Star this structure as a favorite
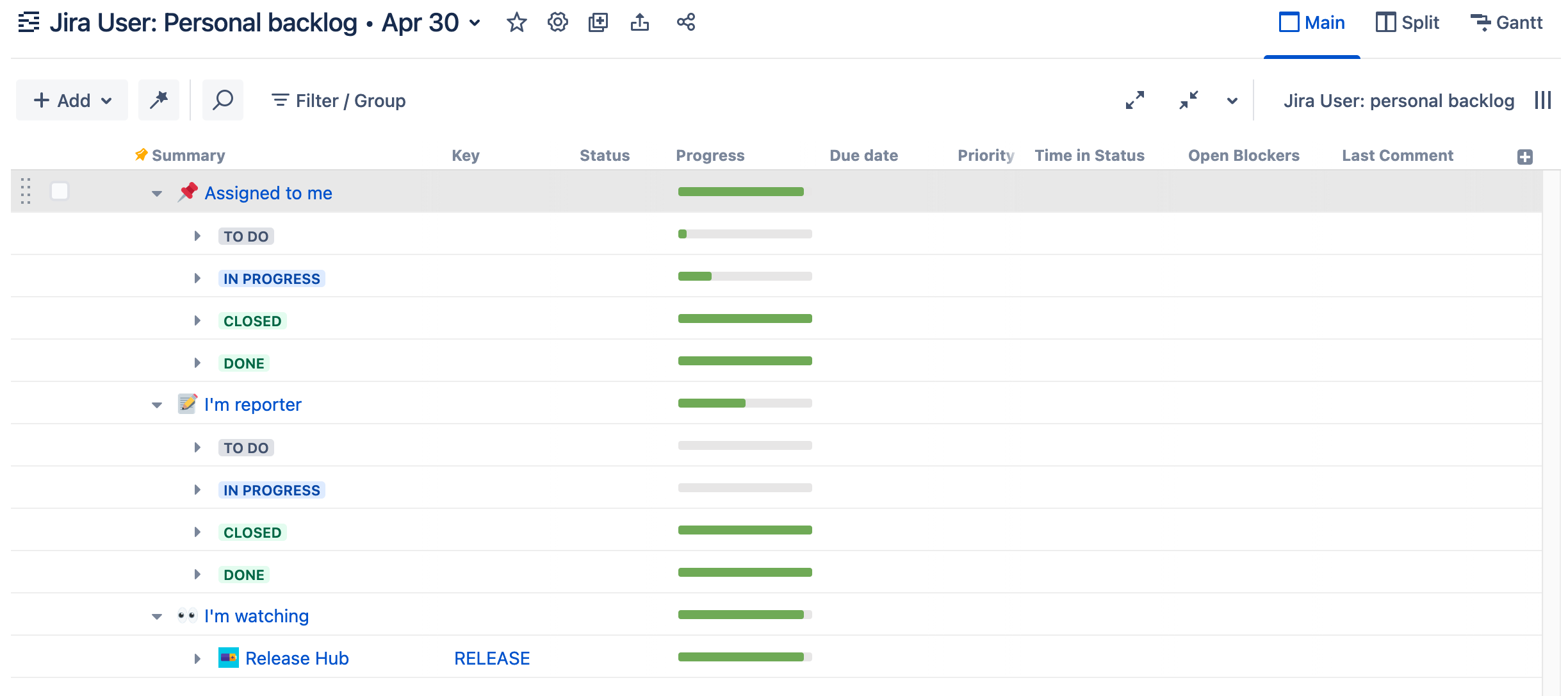Image resolution: width=1568 pixels, height=696 pixels. click(x=516, y=22)
